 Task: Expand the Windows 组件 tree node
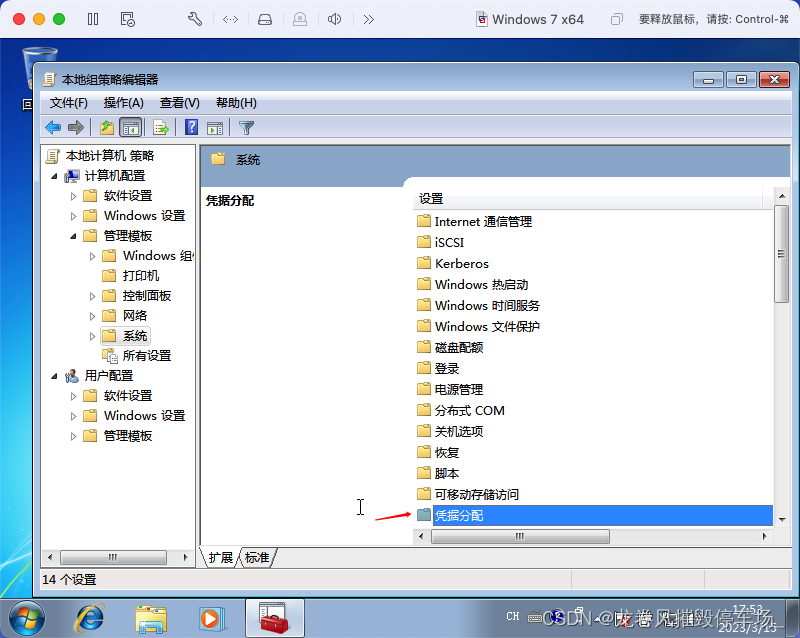(x=92, y=256)
